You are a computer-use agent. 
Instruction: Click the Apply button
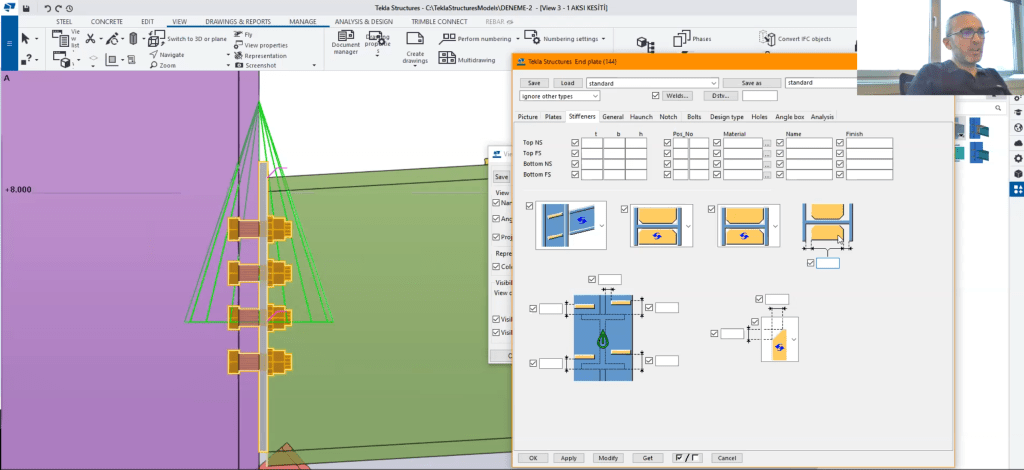568,457
